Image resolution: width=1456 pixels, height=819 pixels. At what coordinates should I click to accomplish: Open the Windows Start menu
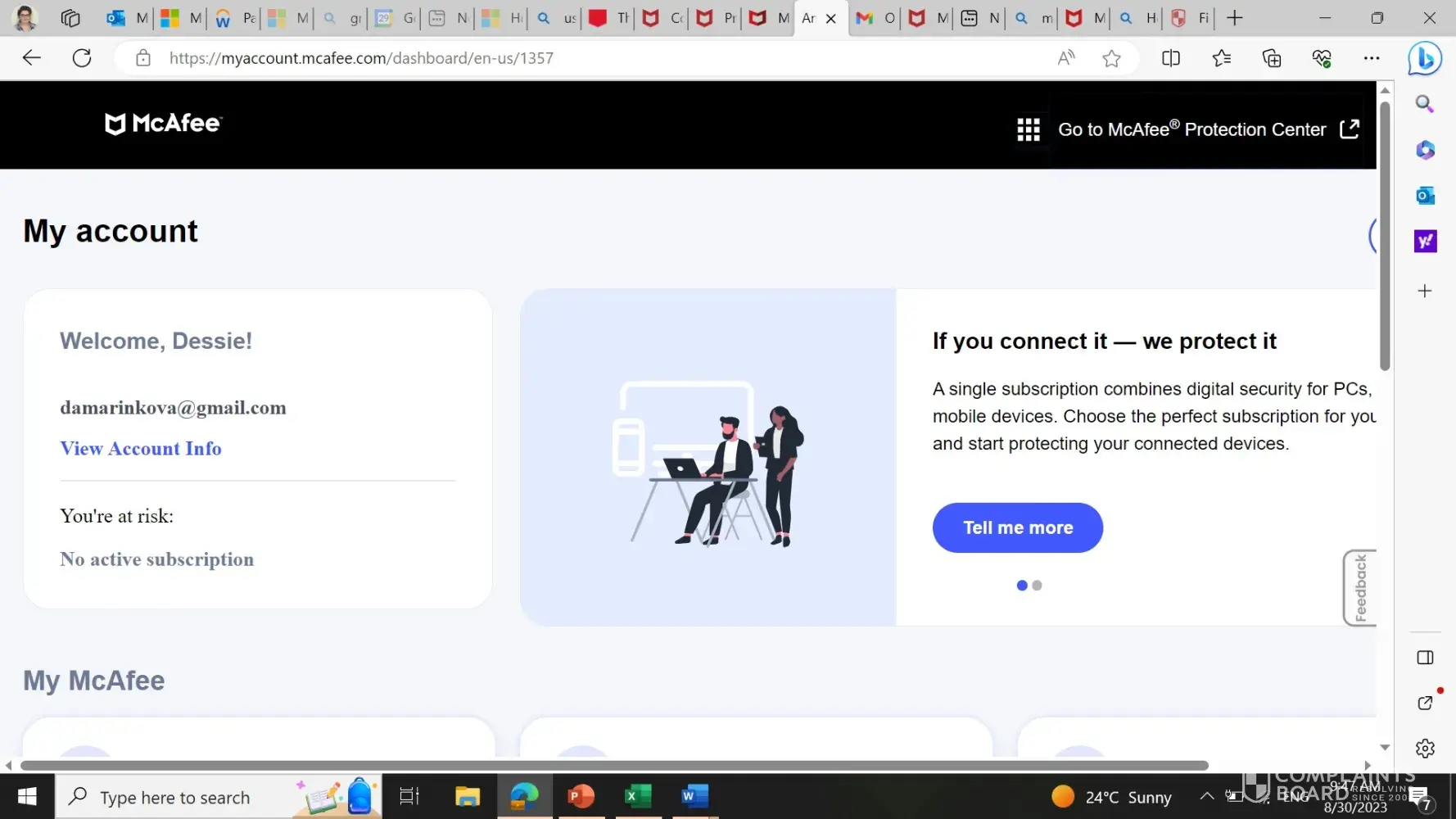pos(27,797)
